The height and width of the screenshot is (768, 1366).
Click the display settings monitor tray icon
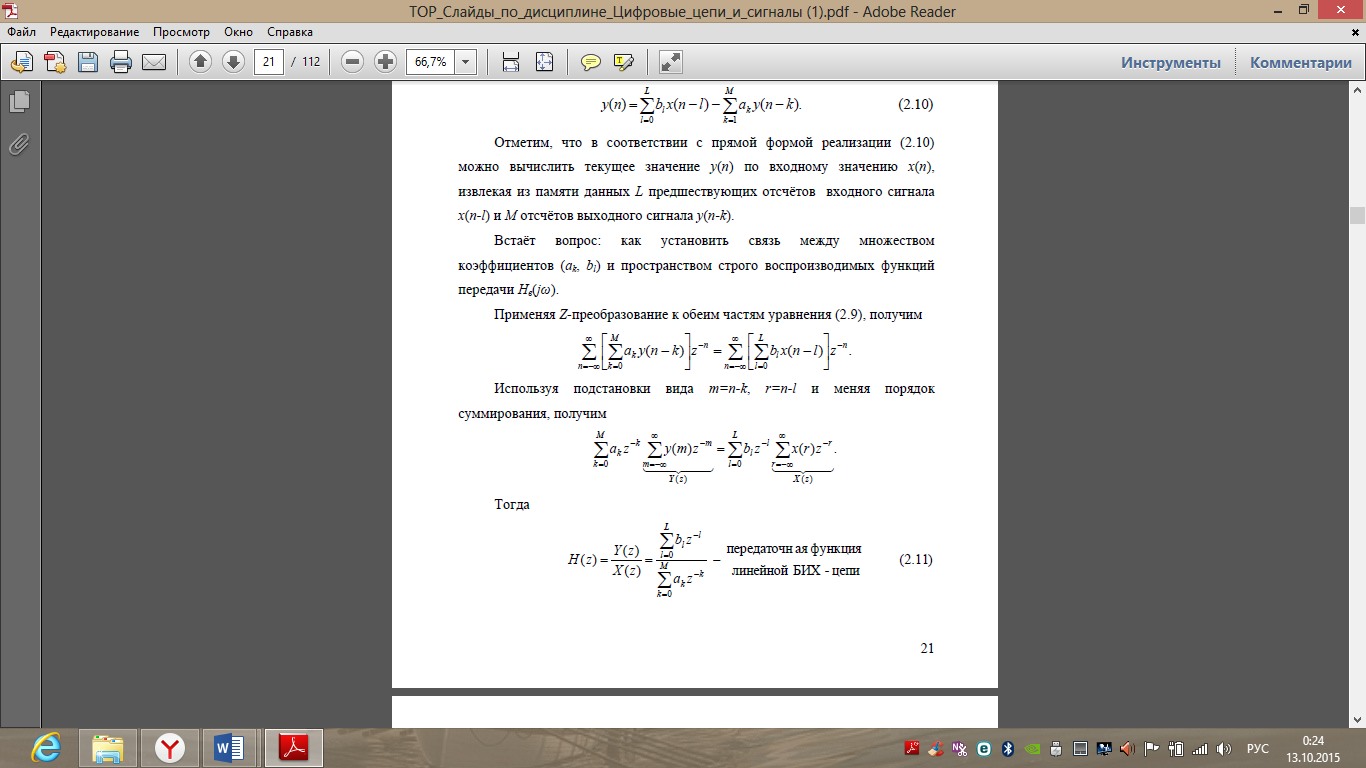pos(1104,748)
